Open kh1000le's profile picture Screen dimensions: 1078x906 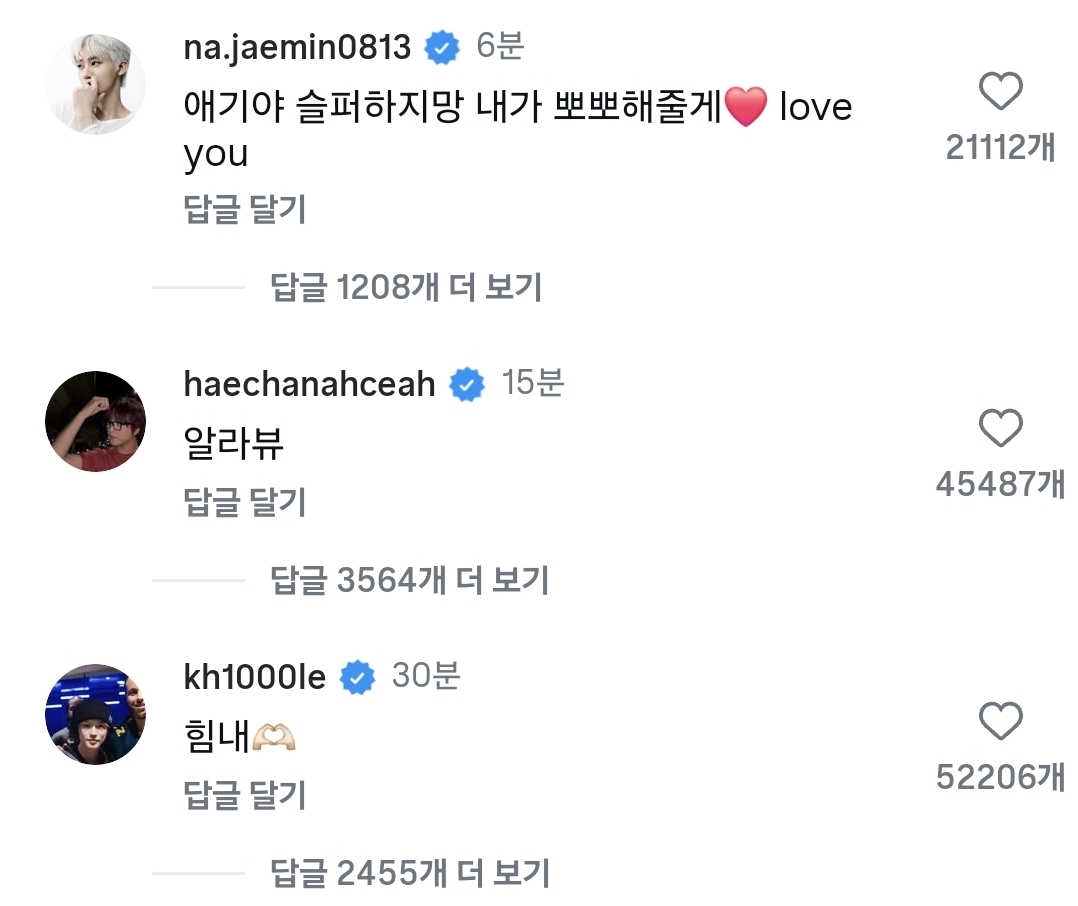click(x=96, y=714)
